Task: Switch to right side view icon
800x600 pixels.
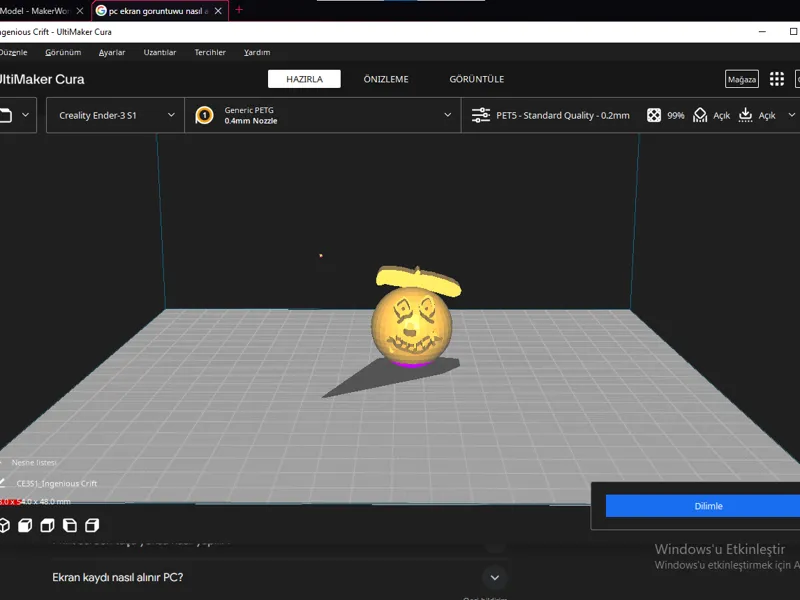Action: click(x=92, y=525)
